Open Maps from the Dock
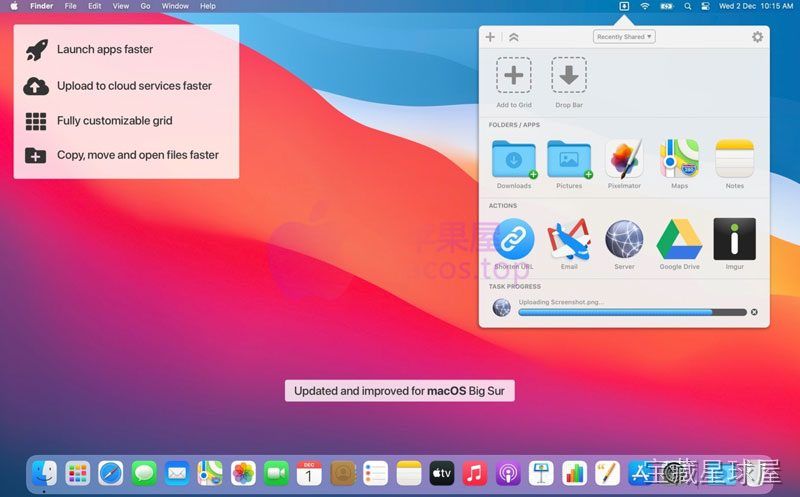This screenshot has width=800, height=497. 210,473
